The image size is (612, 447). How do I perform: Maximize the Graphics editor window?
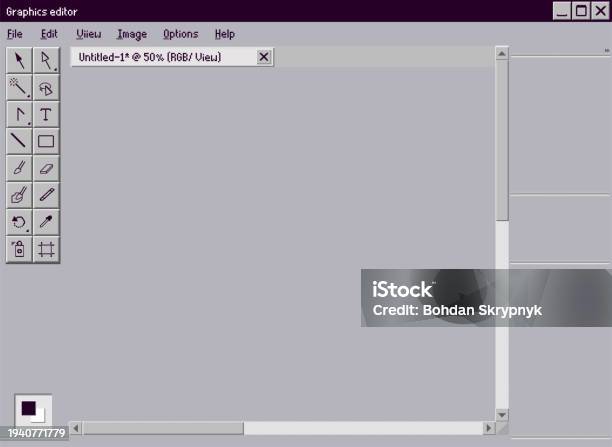(x=581, y=11)
